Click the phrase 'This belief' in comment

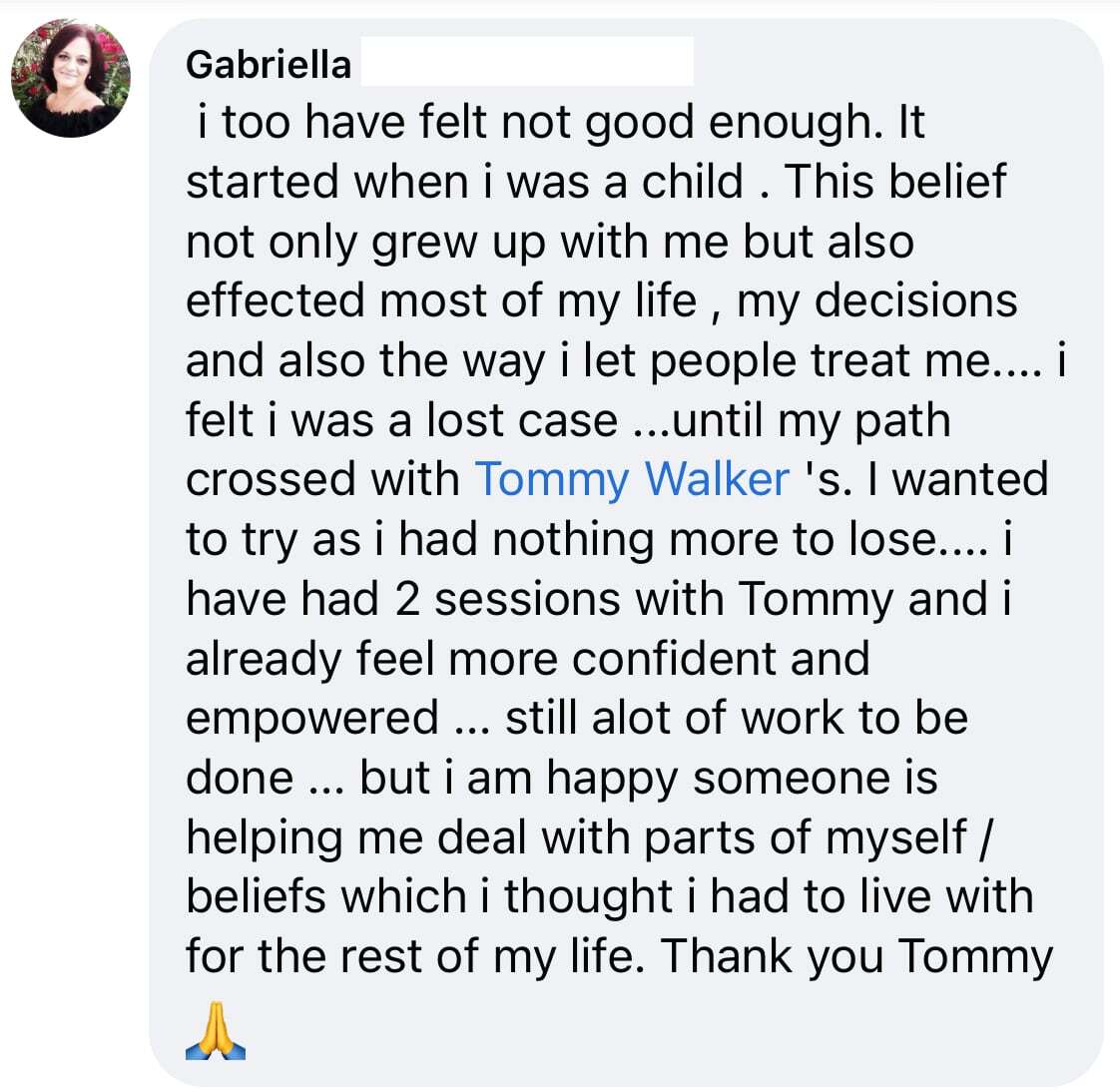point(895,182)
